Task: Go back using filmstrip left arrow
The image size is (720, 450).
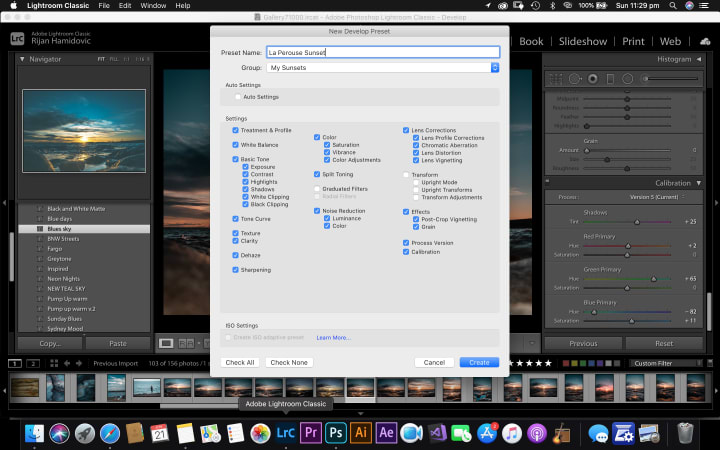Action: [67, 363]
